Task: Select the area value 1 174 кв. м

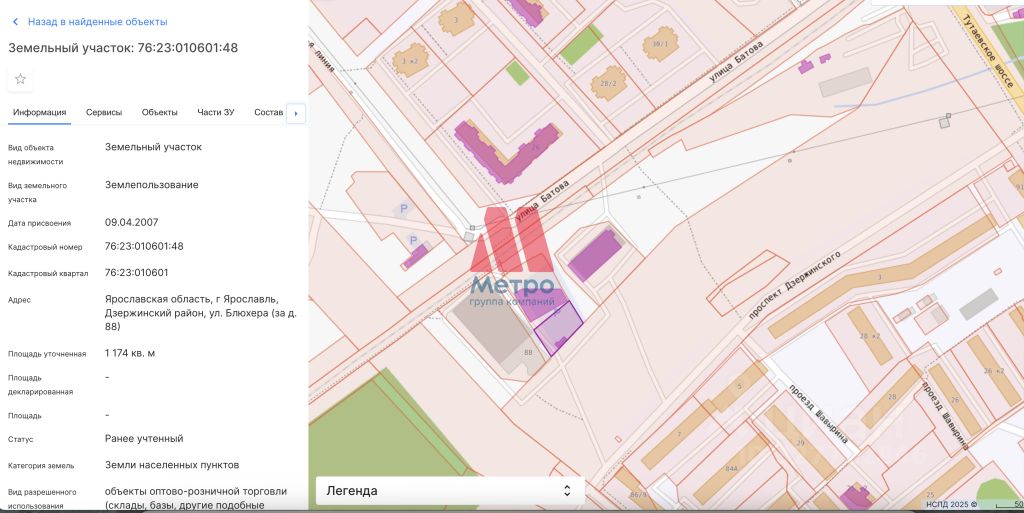Action: (x=130, y=353)
